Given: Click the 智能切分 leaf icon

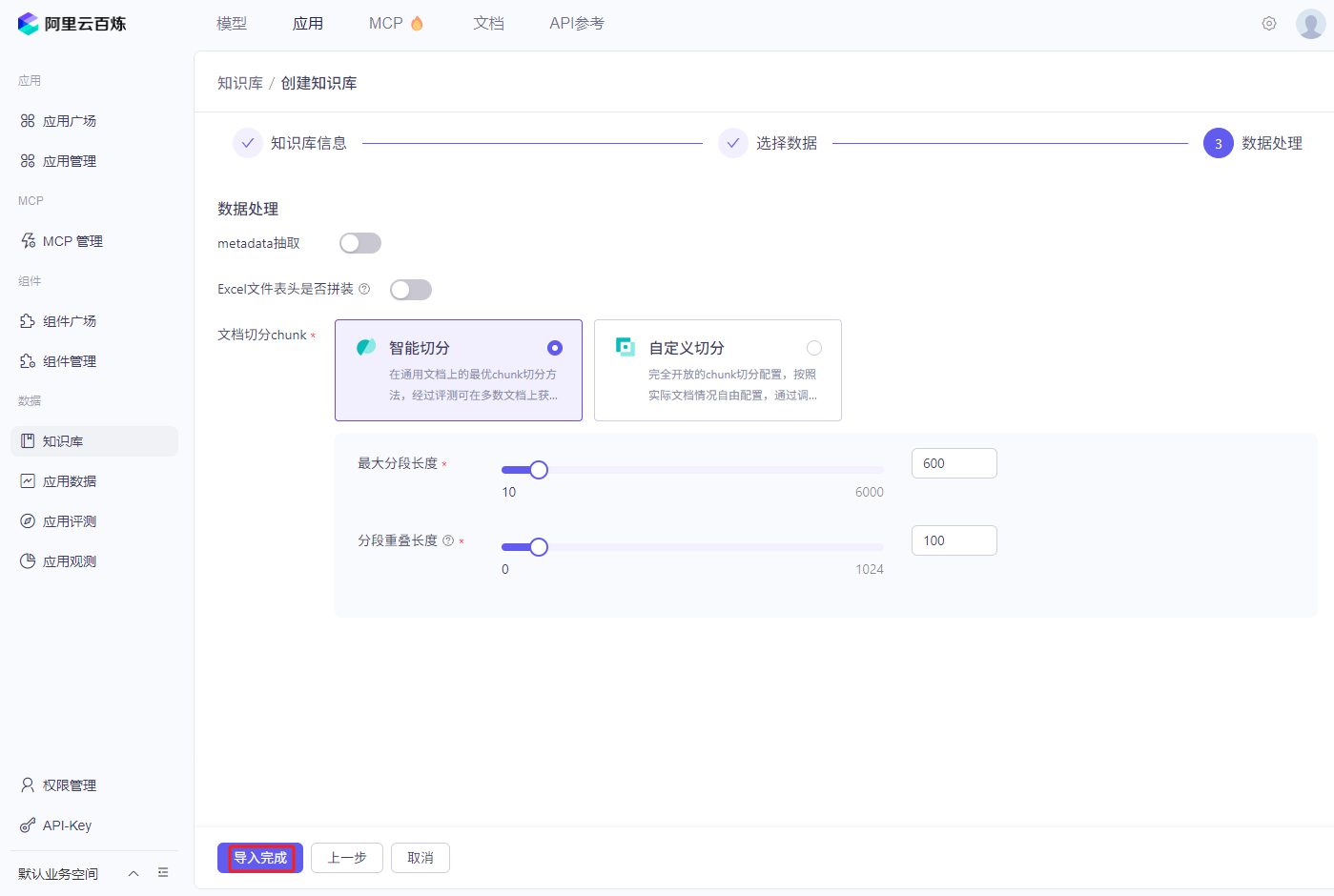Looking at the screenshot, I should pos(366,347).
